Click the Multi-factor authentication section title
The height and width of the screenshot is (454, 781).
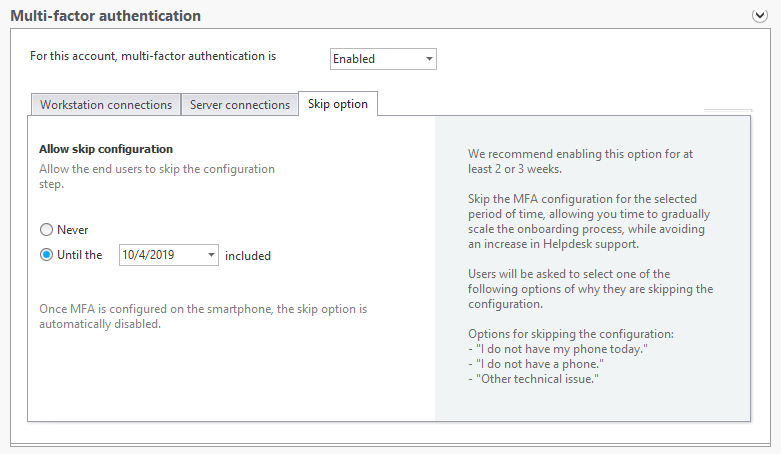tap(106, 16)
